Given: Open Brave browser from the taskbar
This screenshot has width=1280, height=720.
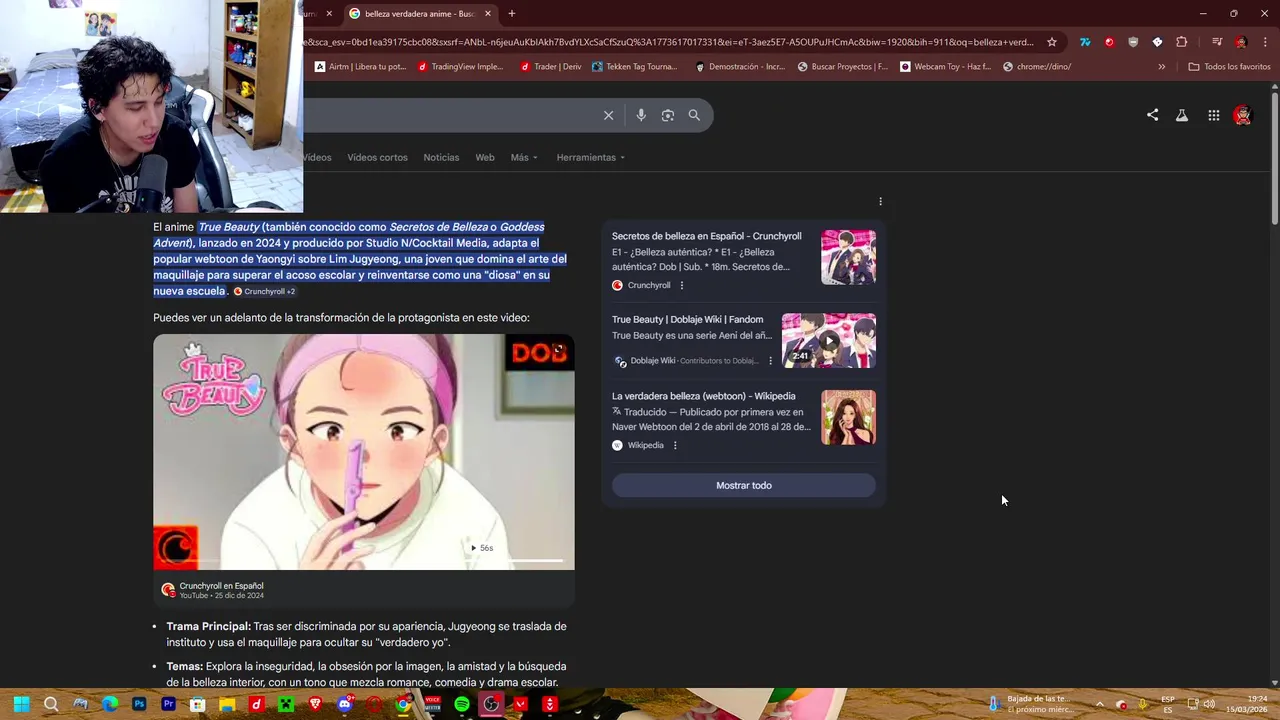Looking at the screenshot, I should click(316, 704).
